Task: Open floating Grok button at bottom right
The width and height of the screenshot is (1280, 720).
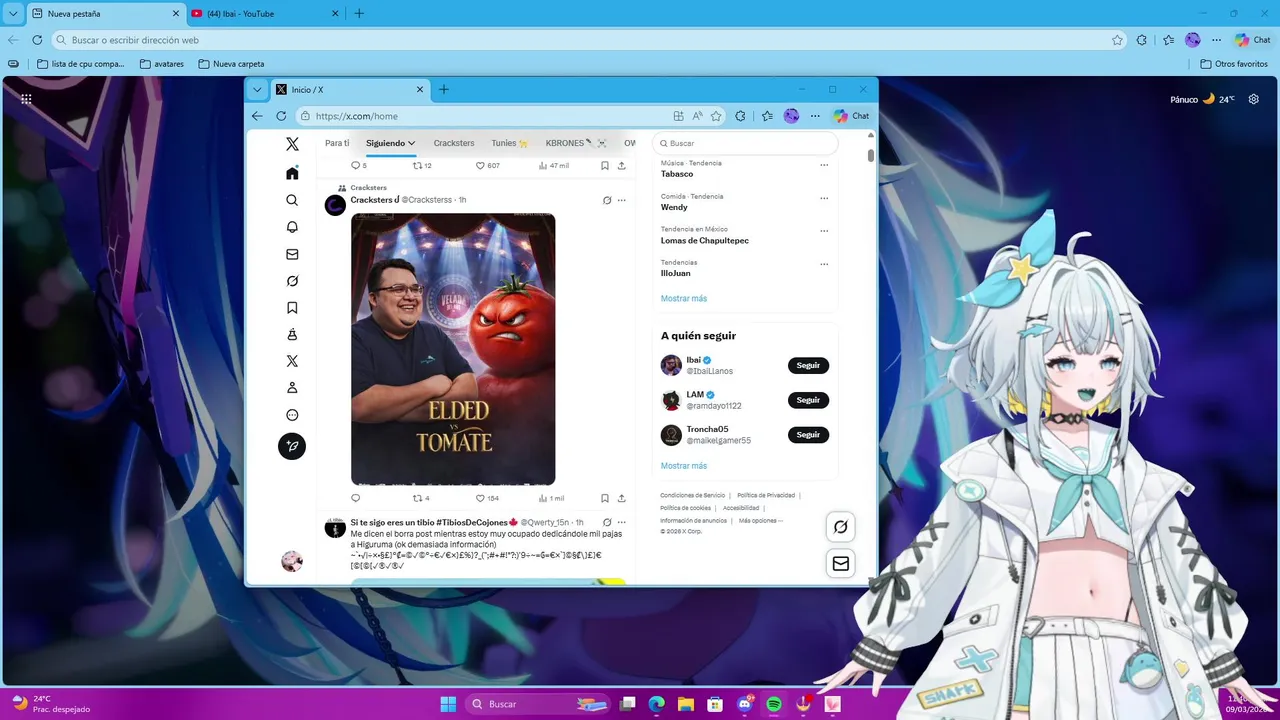Action: point(841,527)
